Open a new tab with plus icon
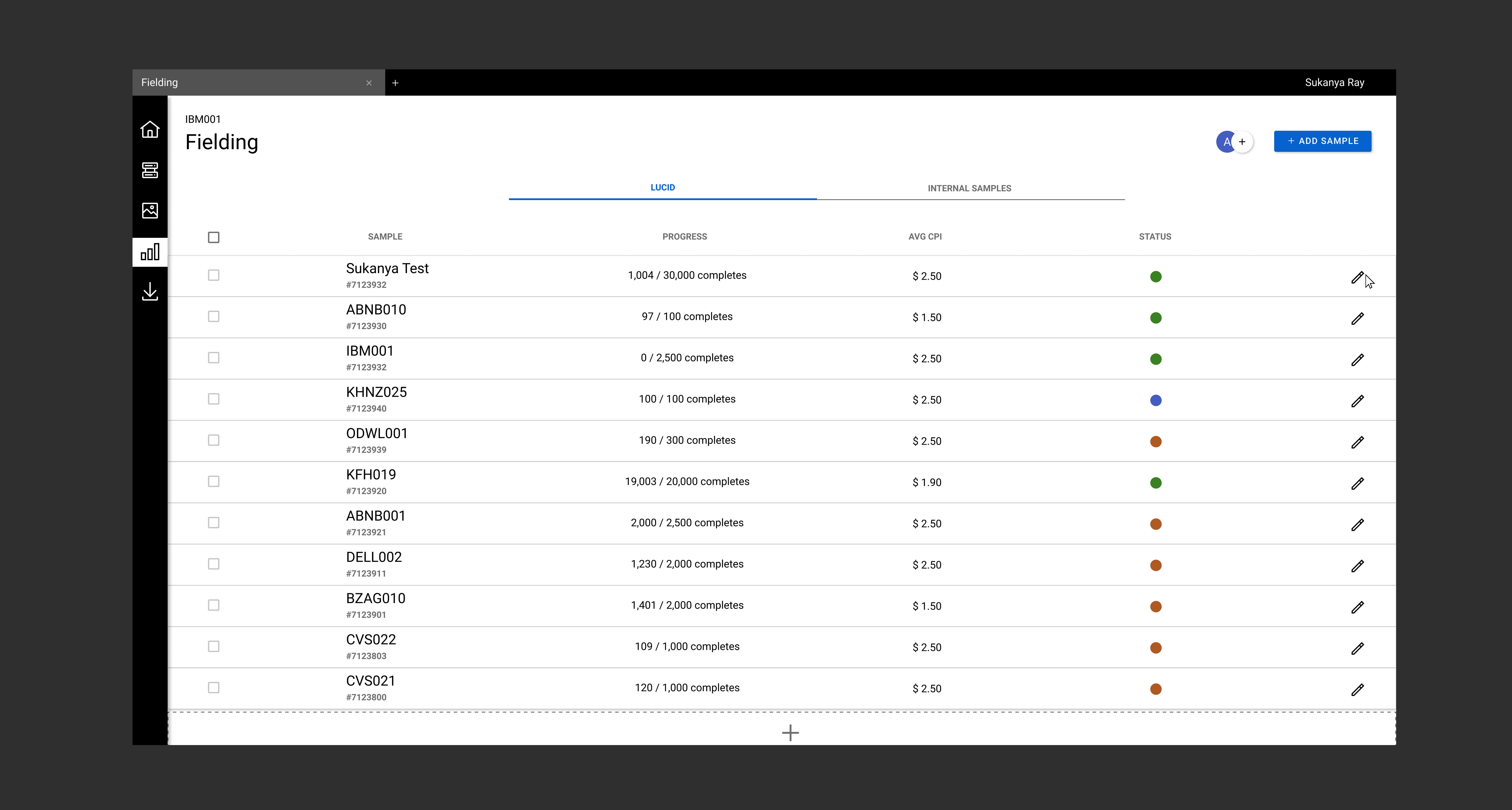This screenshot has height=810, width=1512. coord(395,83)
